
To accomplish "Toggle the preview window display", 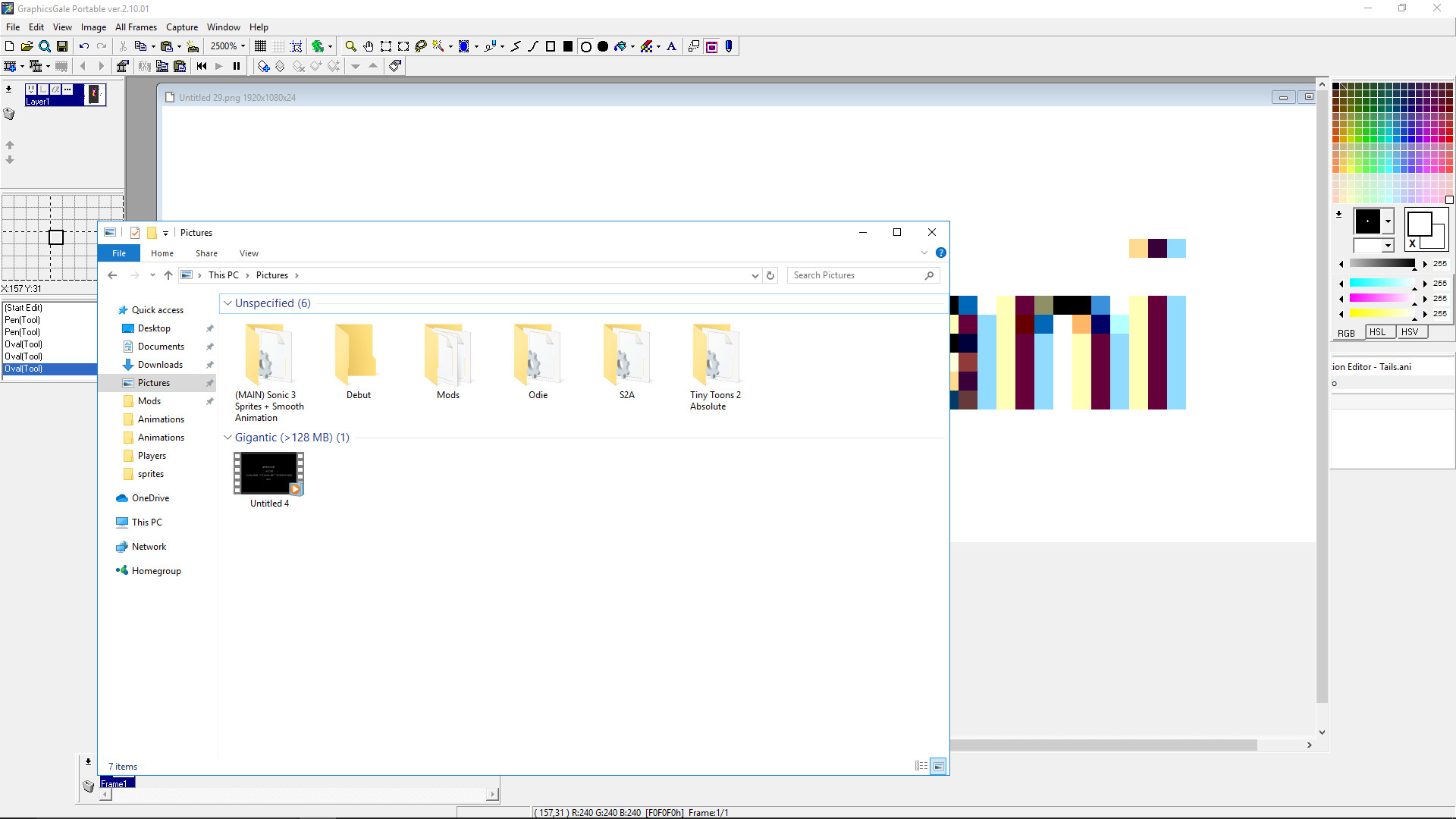I will [x=711, y=45].
